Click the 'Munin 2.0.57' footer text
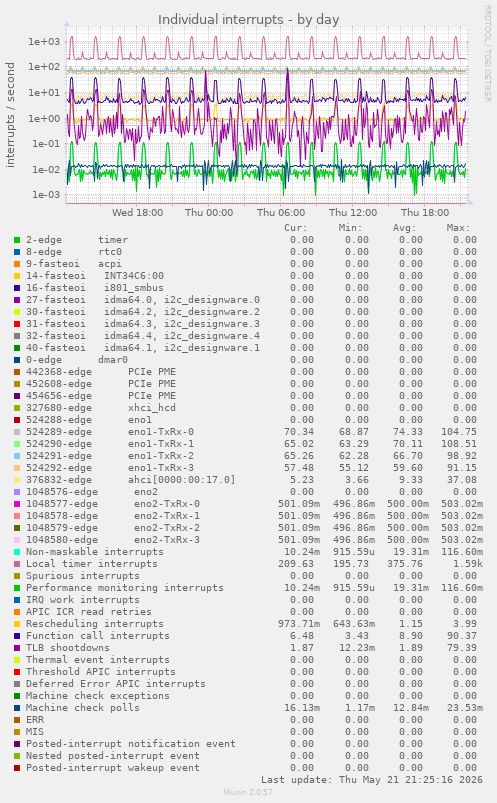The width and height of the screenshot is (497, 803). pyautogui.click(x=248, y=792)
